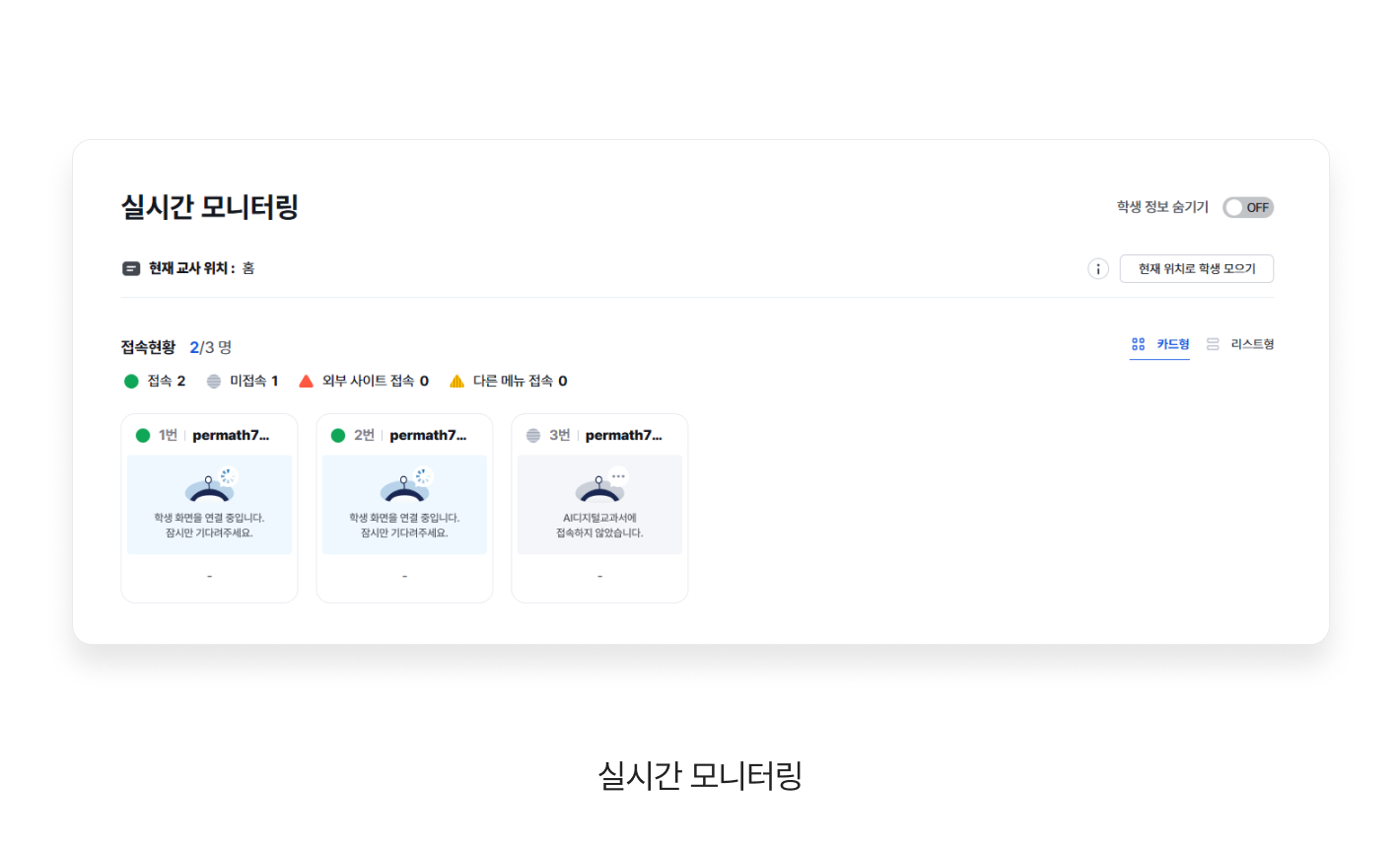Click the loading spinner on student 1 card
Viewport: 1400px width, 851px height.
click(229, 476)
